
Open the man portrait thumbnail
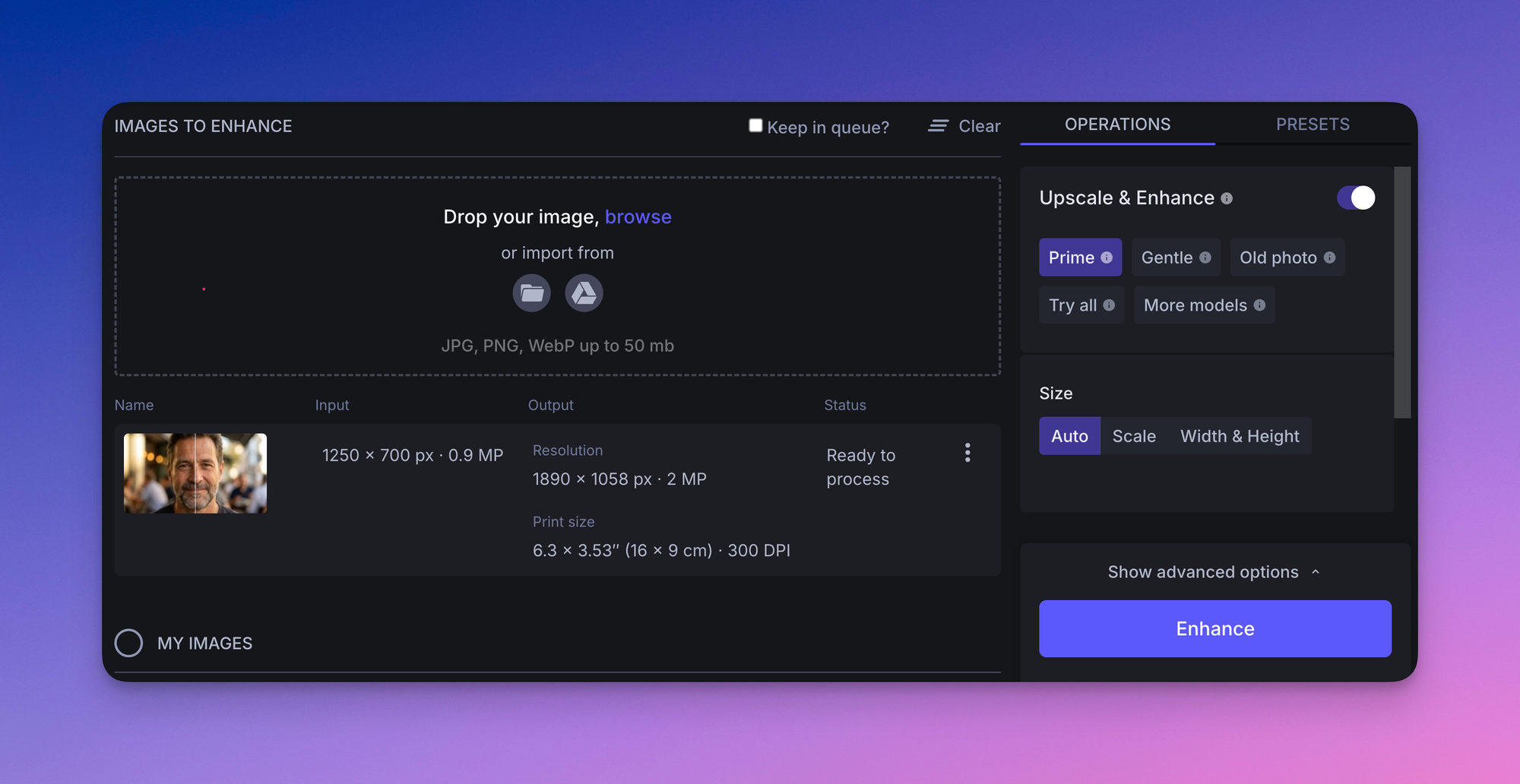195,473
